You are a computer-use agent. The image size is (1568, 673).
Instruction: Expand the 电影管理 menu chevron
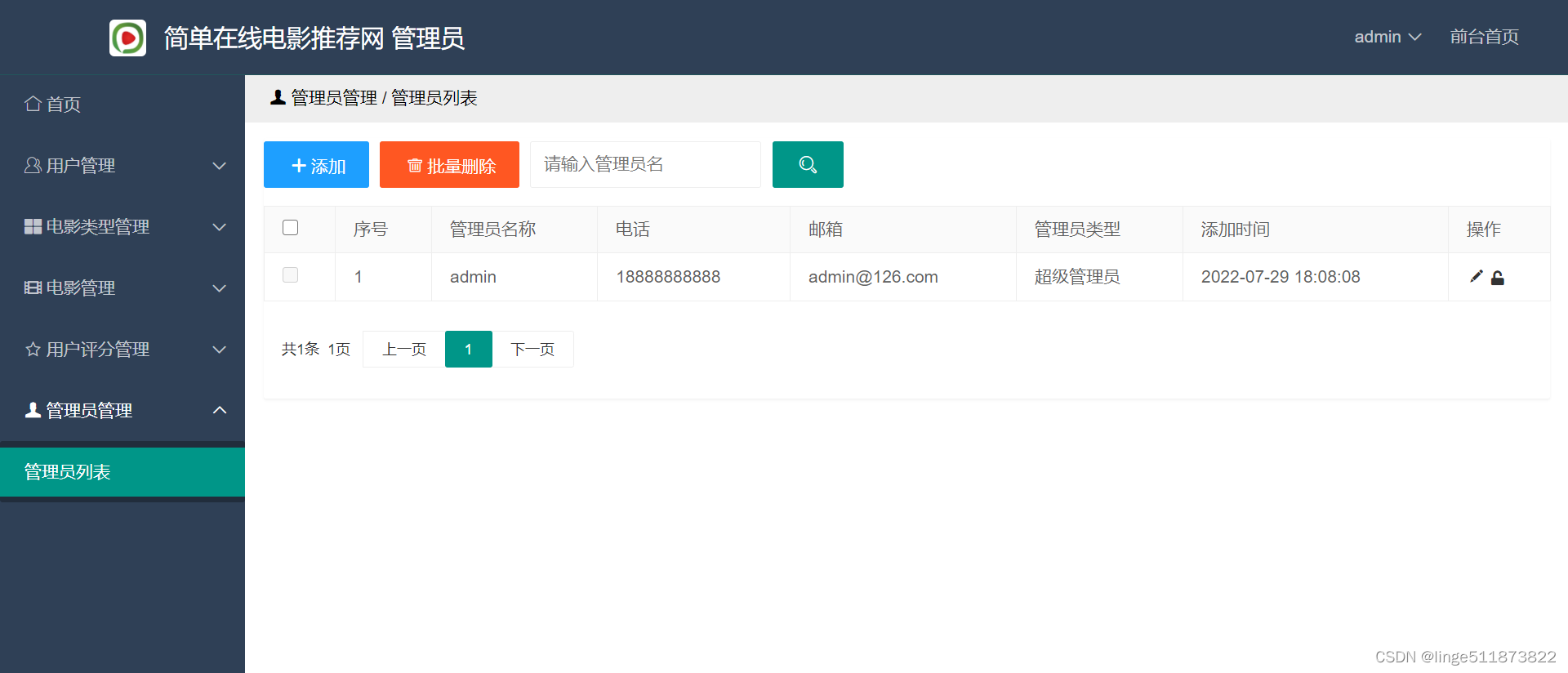(219, 288)
